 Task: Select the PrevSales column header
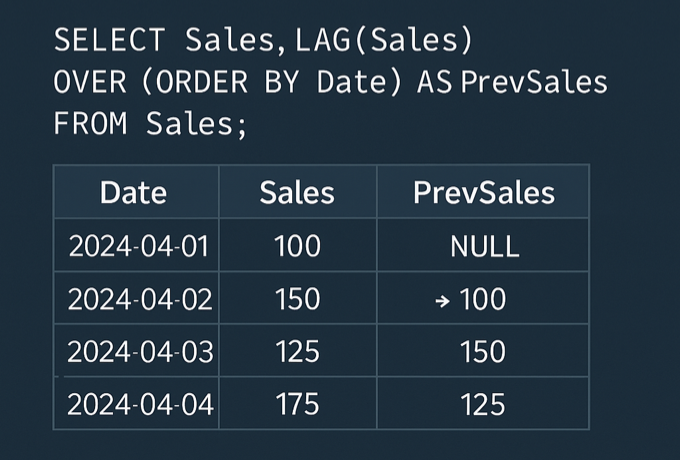[x=484, y=192]
